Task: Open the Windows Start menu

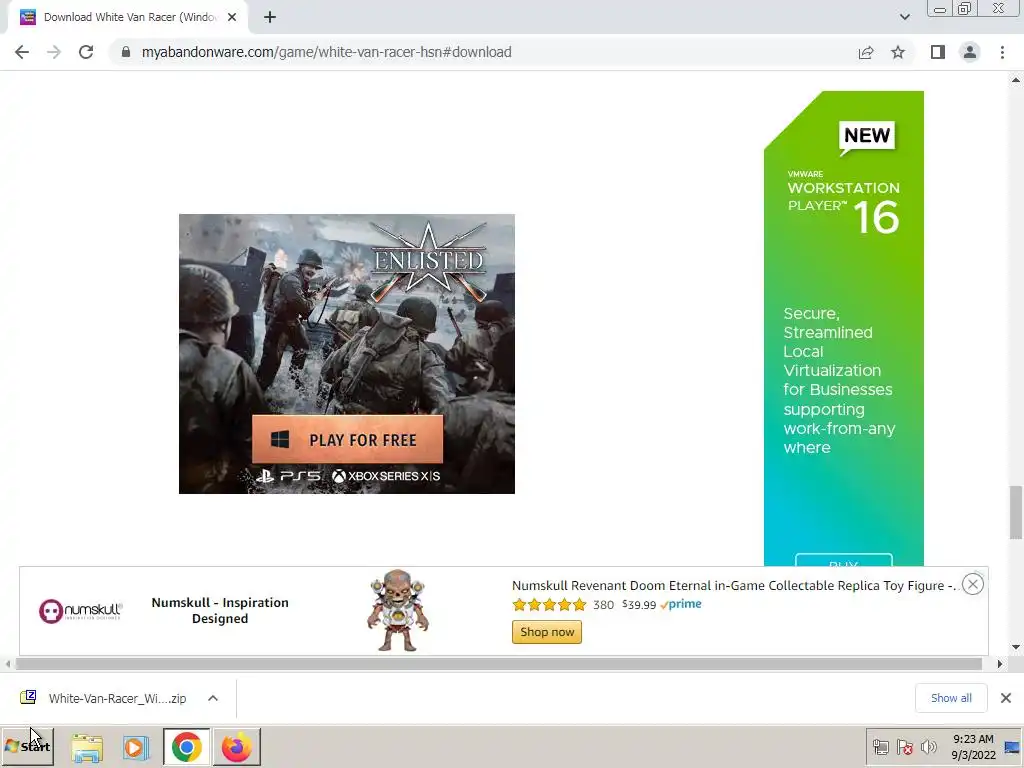Action: [27, 746]
